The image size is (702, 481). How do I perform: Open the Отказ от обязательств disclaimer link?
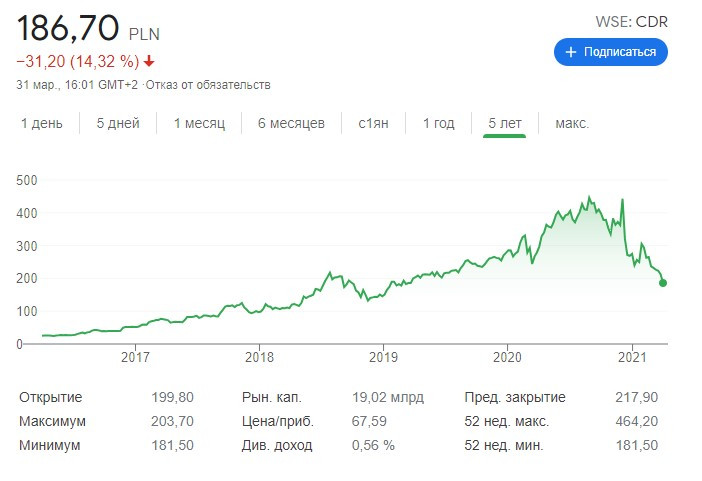pyautogui.click(x=208, y=85)
